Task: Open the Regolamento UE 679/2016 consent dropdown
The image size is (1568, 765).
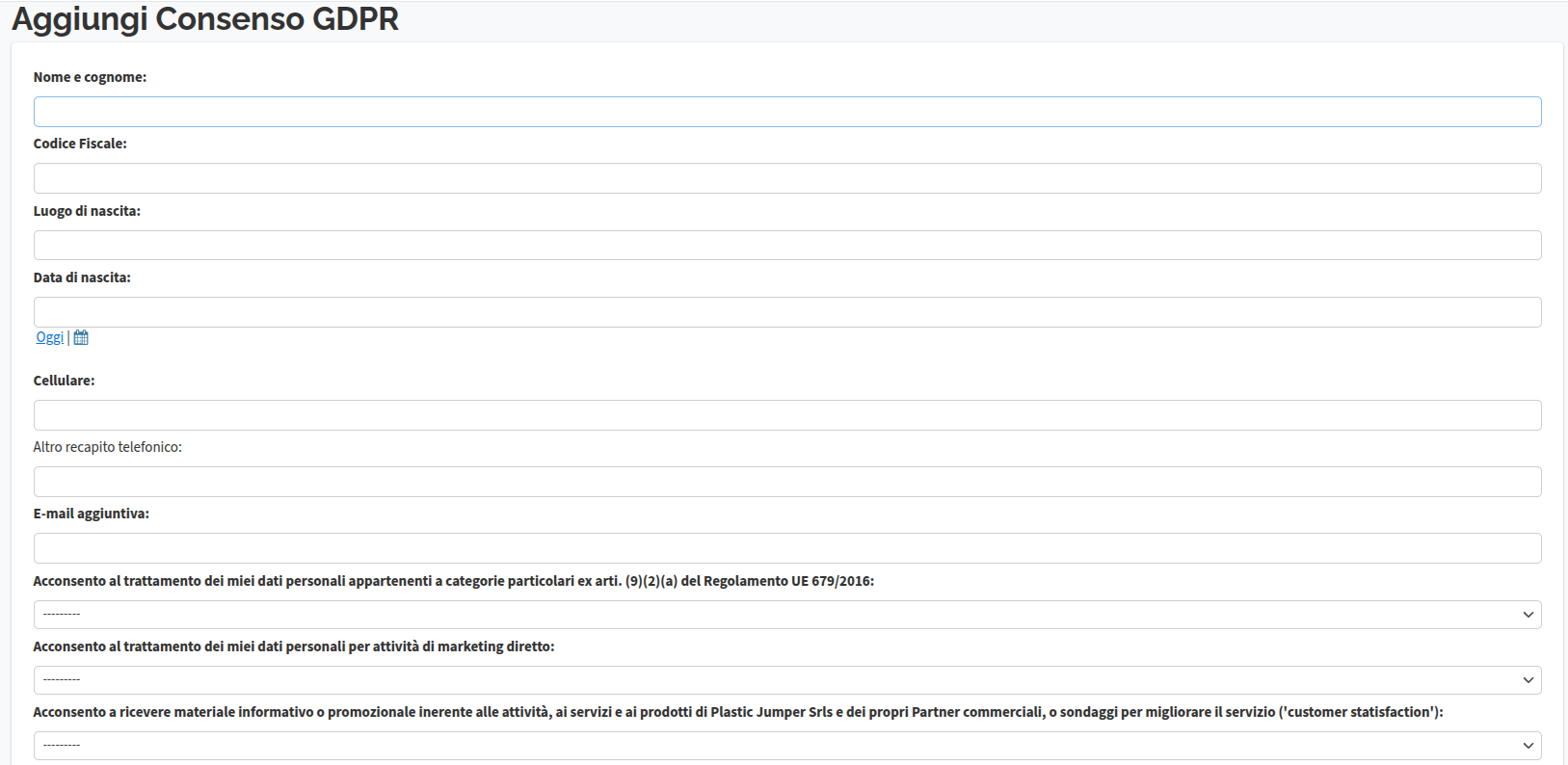Action: tap(787, 615)
